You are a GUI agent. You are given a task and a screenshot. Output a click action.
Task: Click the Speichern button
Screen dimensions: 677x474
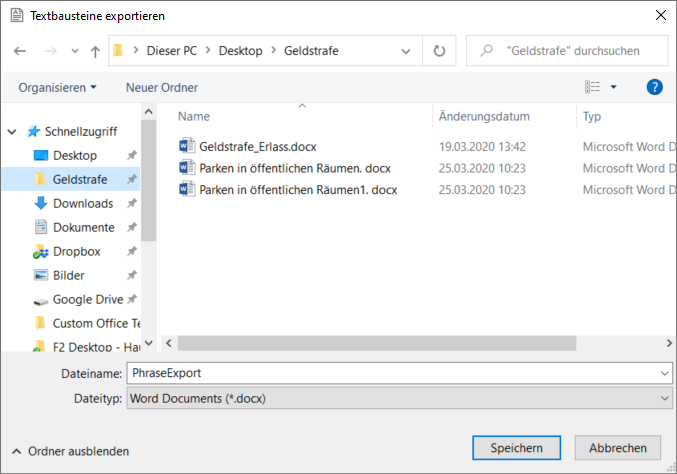tap(516, 448)
